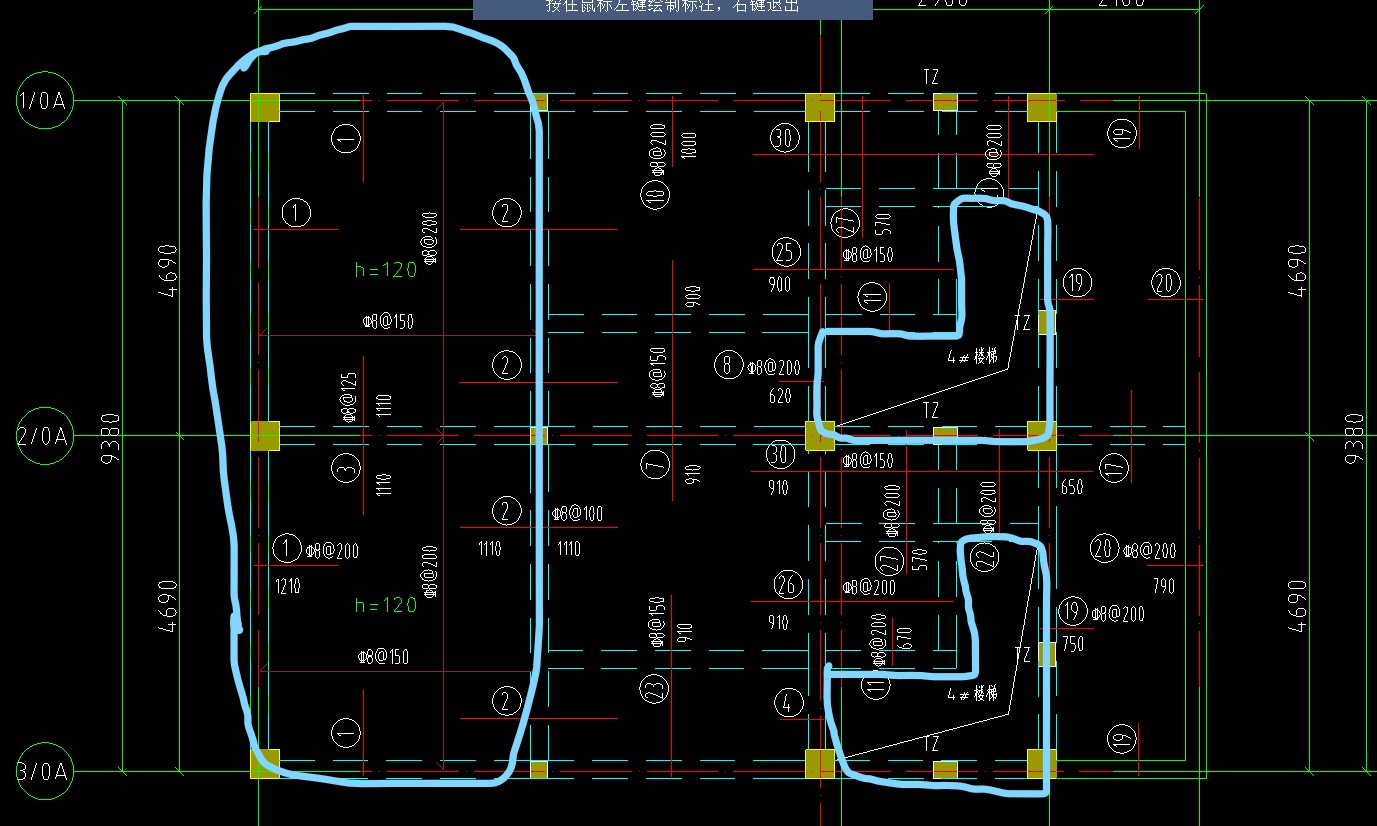Select the leftmost yellow column on axis 1/0A
The width and height of the screenshot is (1377, 826).
pyautogui.click(x=265, y=107)
